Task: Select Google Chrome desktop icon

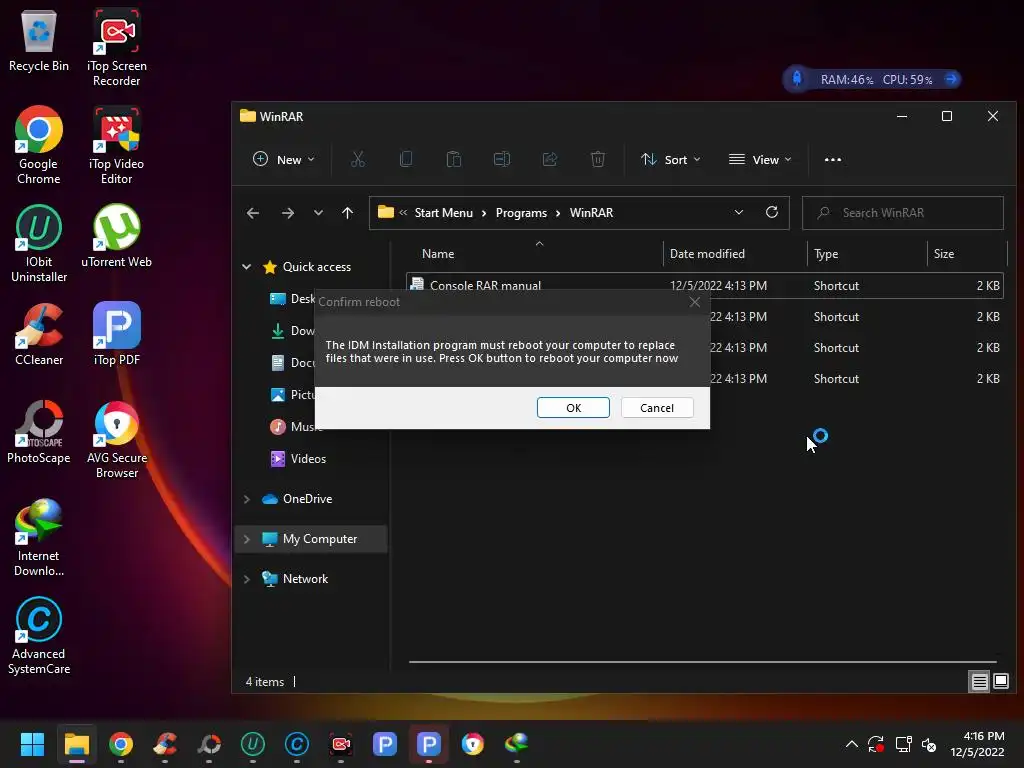Action: [39, 145]
